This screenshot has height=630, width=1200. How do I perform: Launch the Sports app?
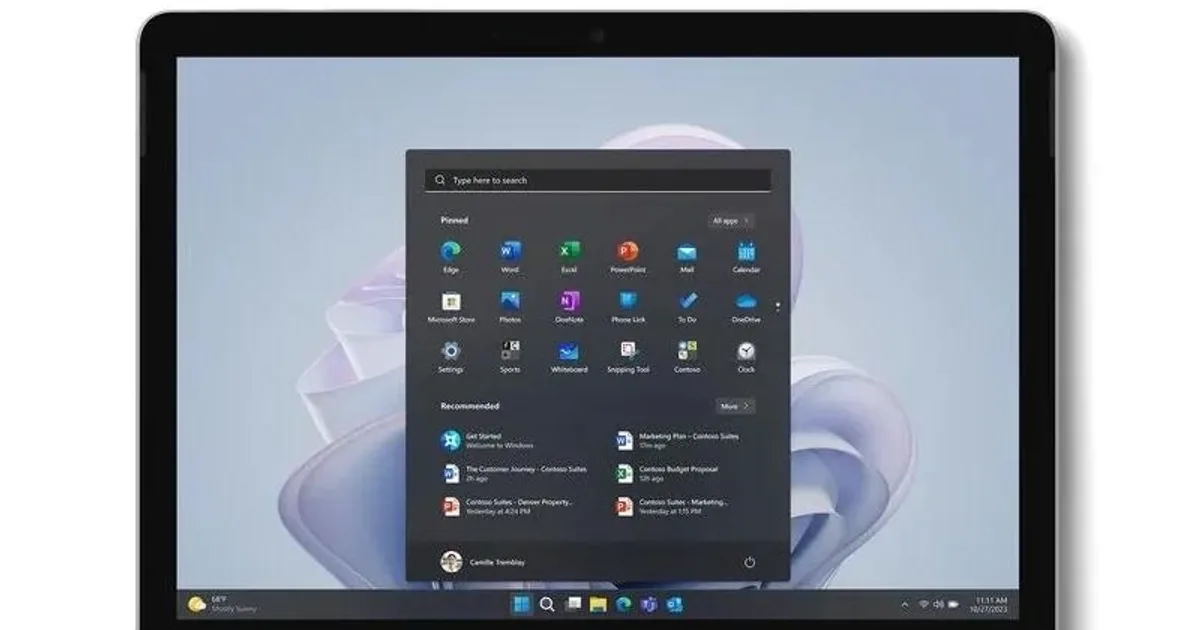tap(510, 356)
